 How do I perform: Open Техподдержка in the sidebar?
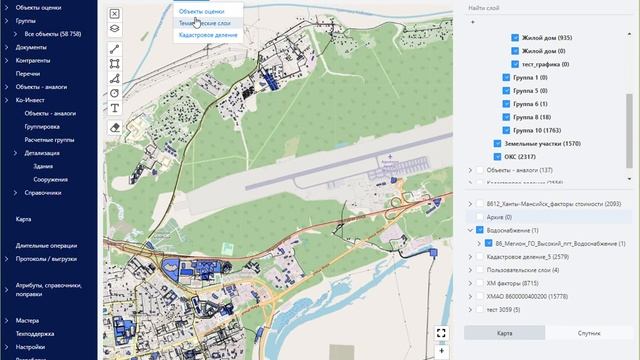[x=35, y=334]
